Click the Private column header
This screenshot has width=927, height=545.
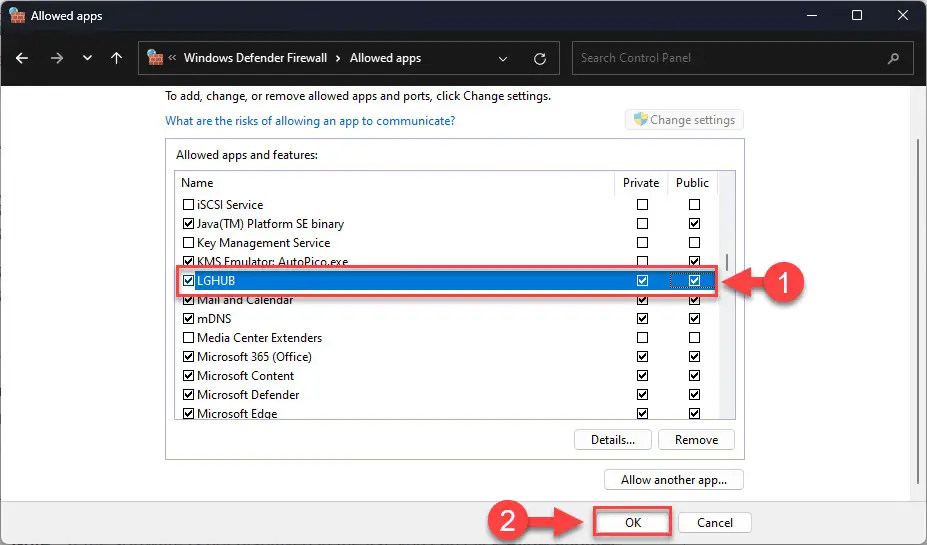tap(641, 183)
